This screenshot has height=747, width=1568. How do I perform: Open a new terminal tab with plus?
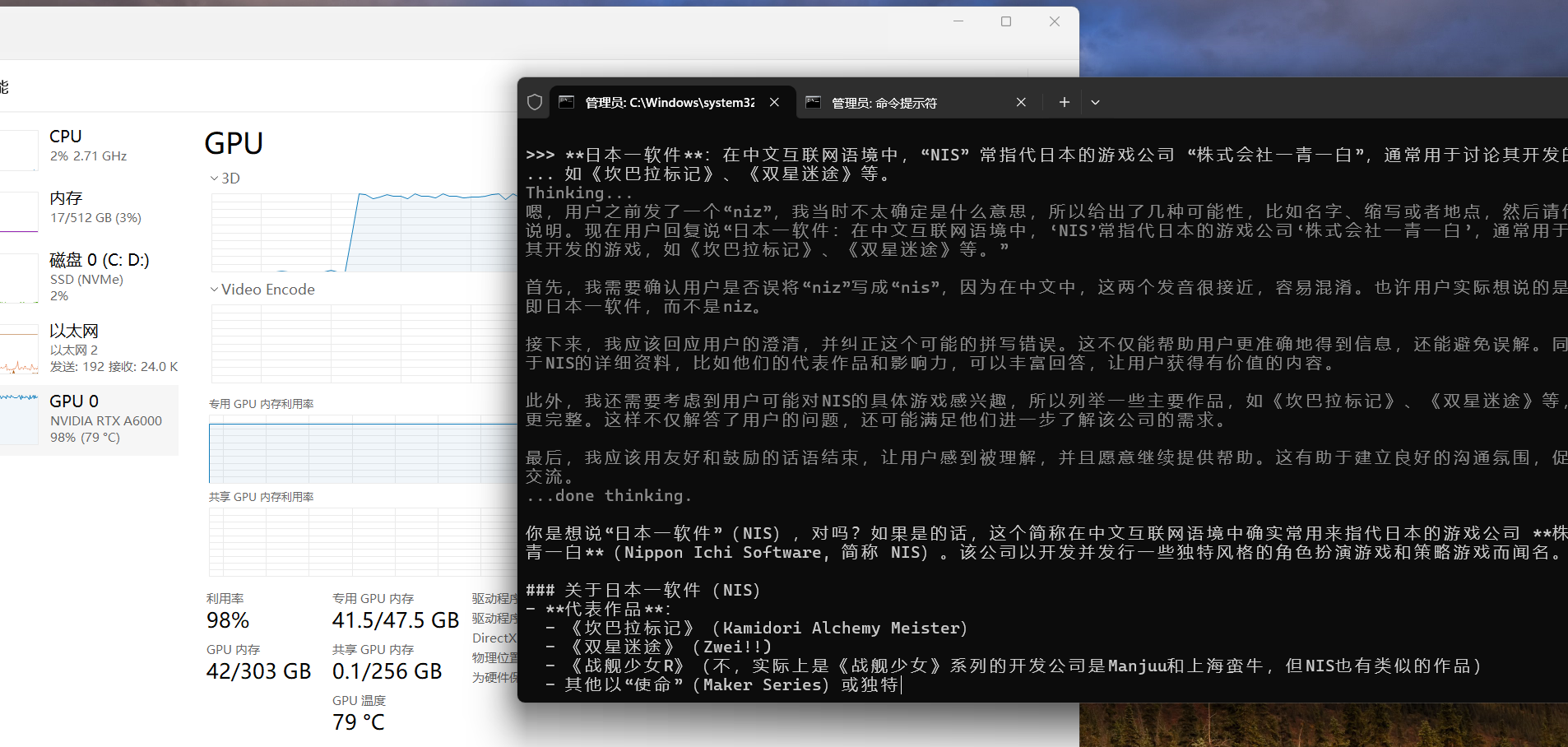(1064, 102)
